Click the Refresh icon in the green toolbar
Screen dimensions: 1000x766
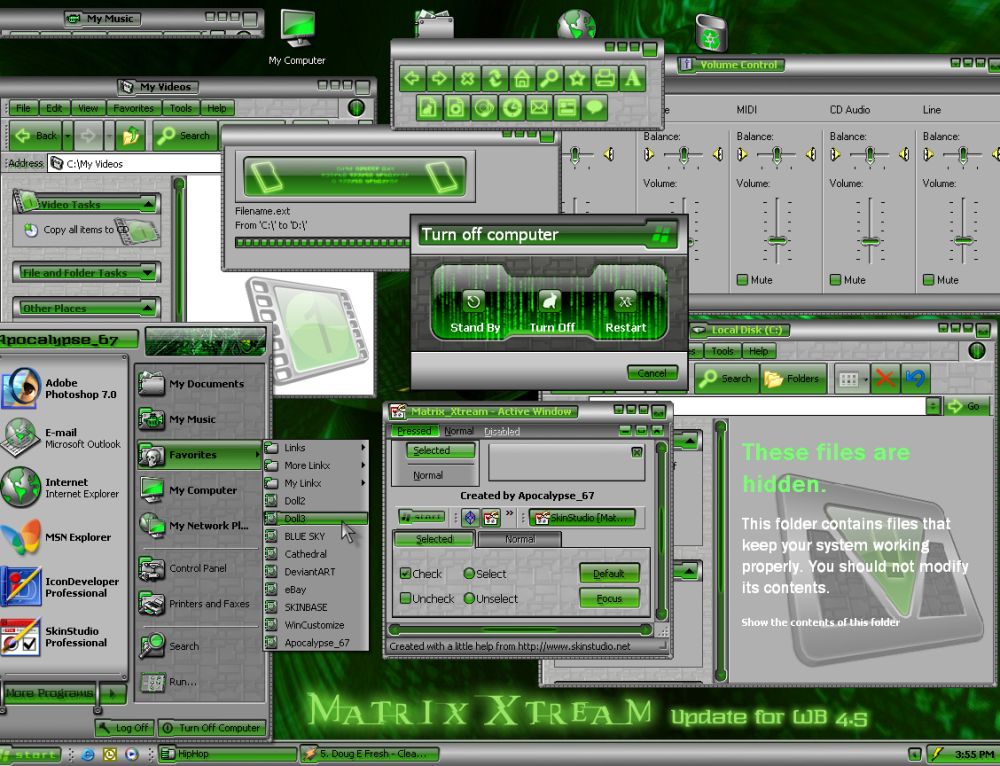494,78
